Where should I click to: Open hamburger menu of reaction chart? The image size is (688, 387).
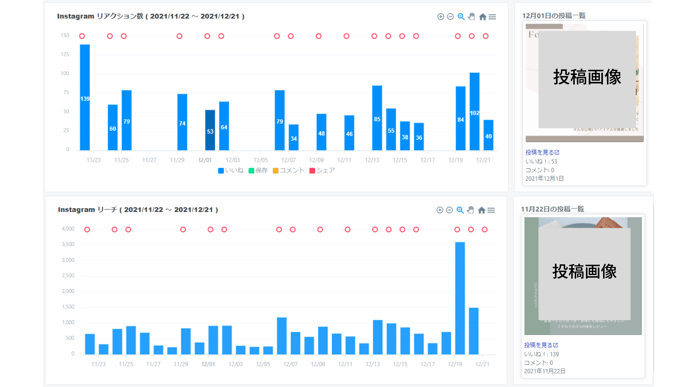(x=492, y=17)
